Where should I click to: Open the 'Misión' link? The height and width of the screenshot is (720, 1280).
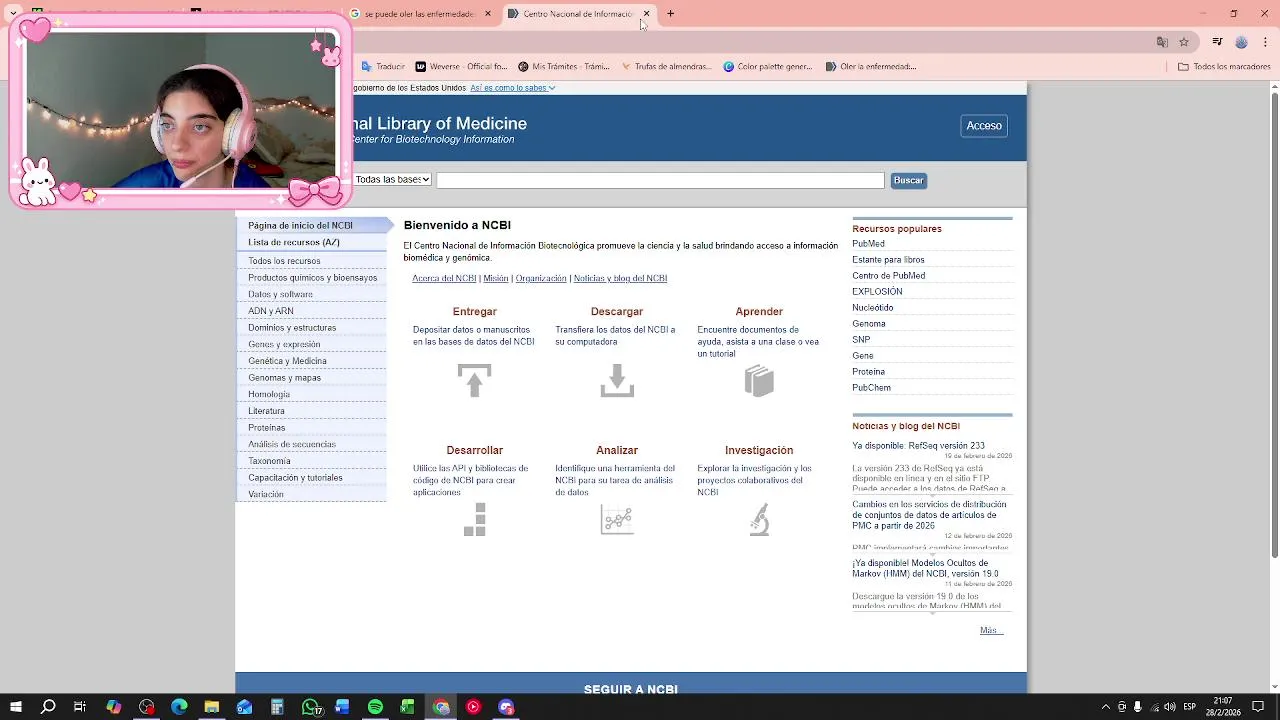point(496,278)
